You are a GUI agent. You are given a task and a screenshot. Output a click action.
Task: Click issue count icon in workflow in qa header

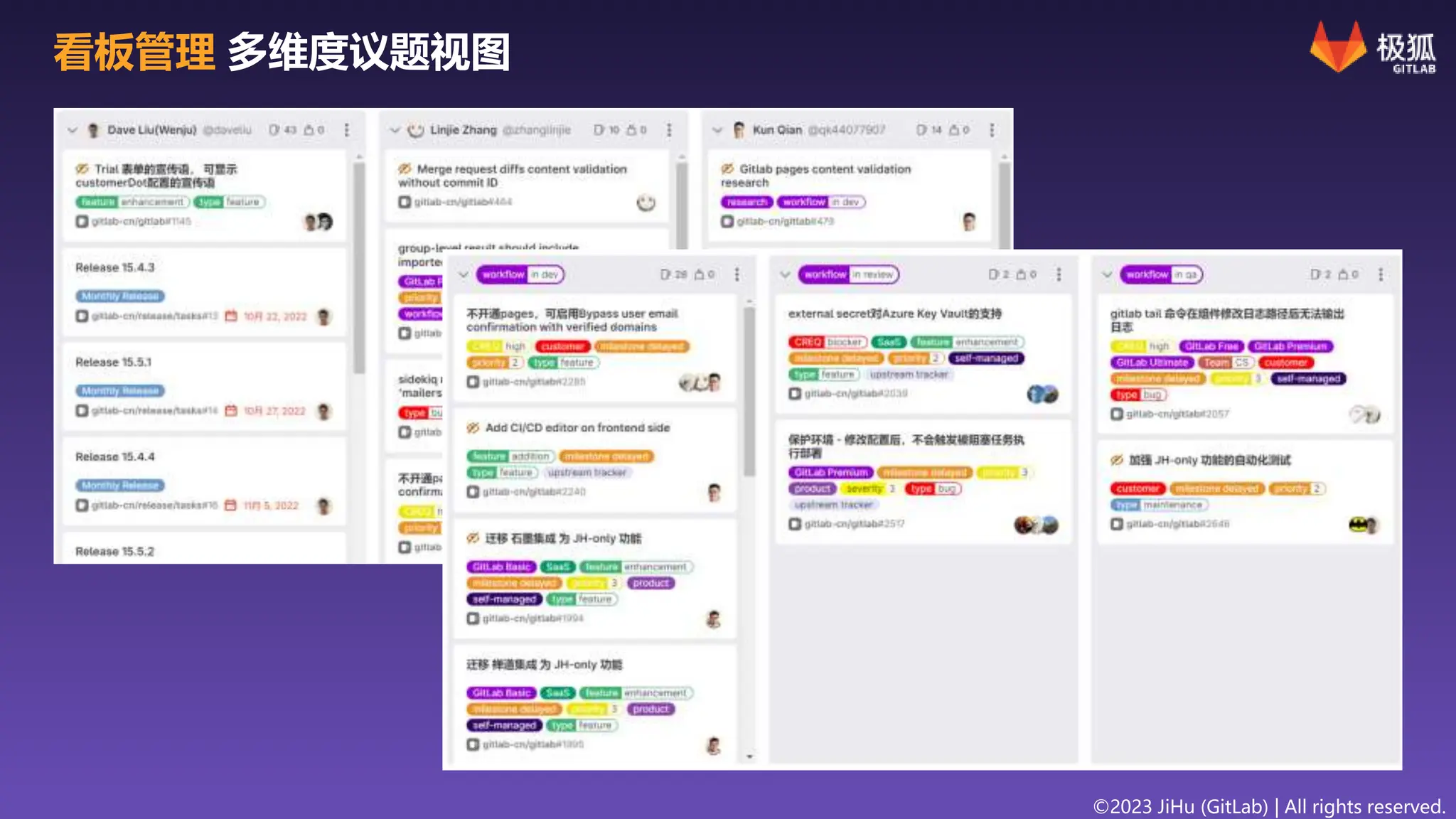pos(1316,274)
